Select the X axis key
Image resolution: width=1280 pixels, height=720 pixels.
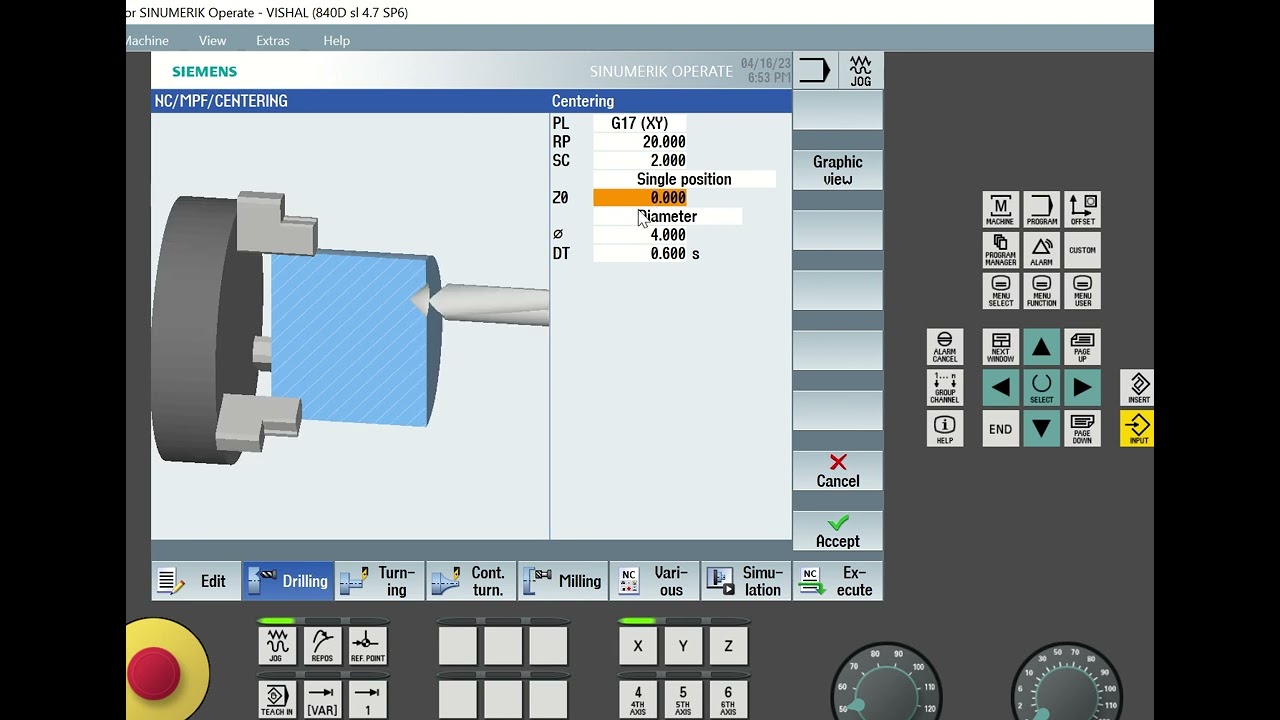click(x=638, y=646)
